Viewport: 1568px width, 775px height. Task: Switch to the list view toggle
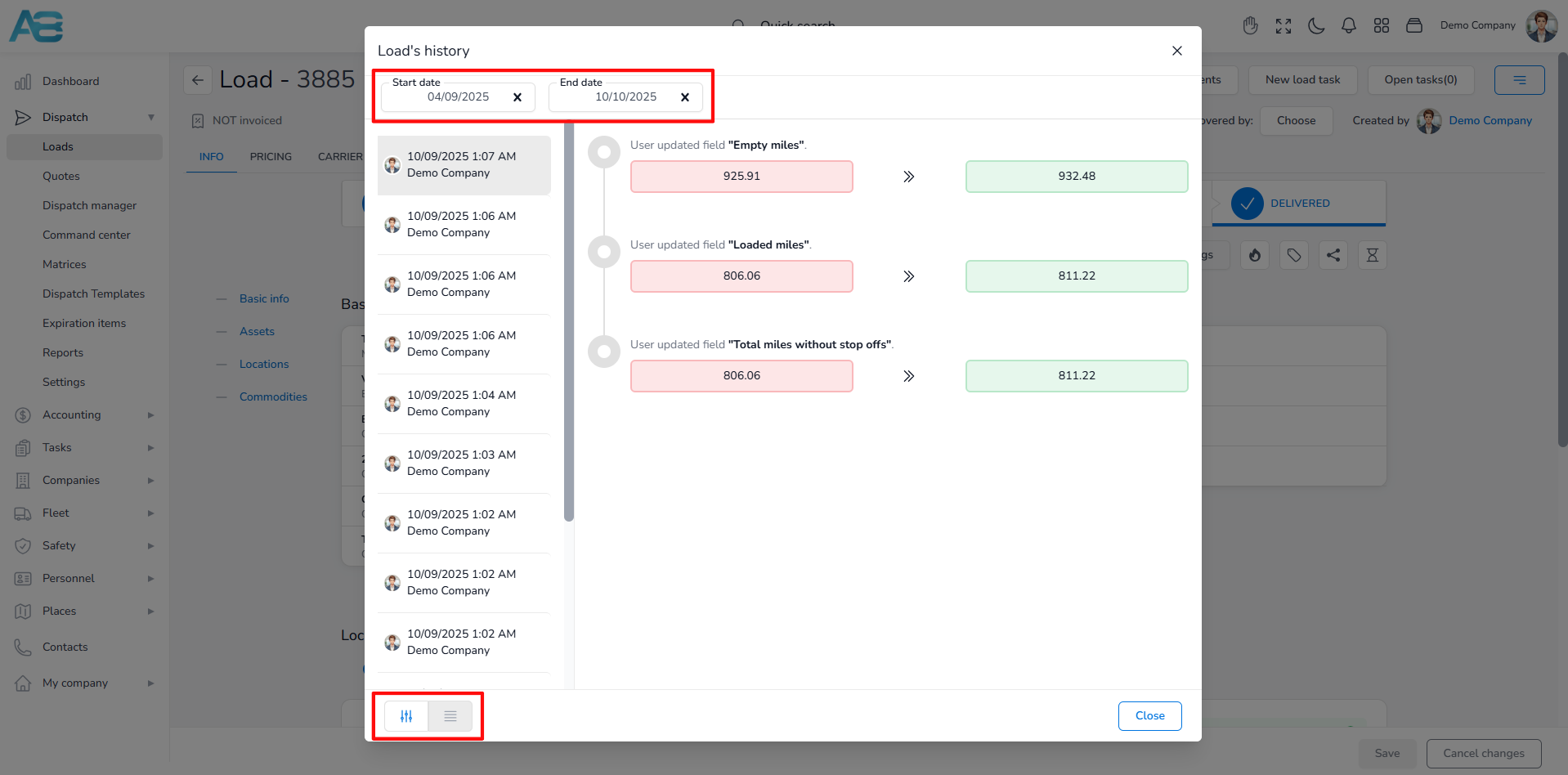[450, 716]
